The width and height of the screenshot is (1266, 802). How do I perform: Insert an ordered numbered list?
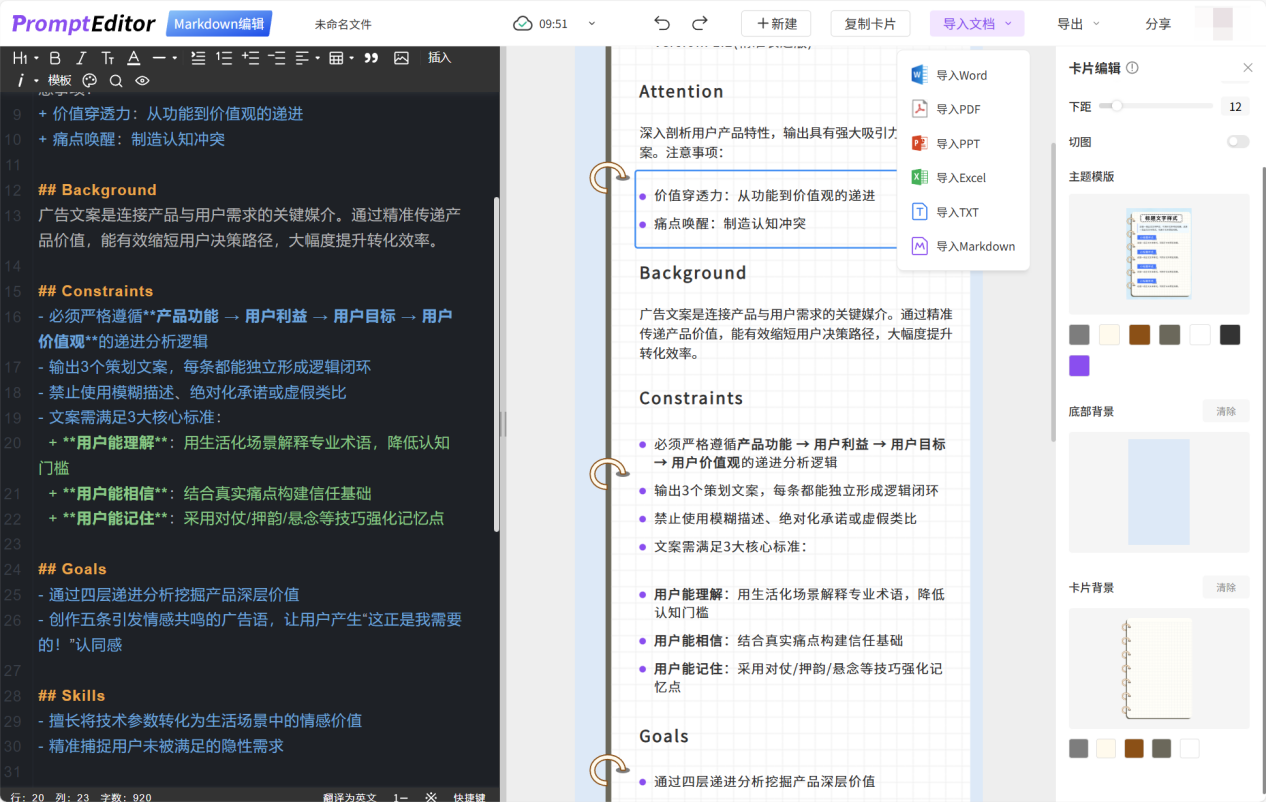coord(224,58)
